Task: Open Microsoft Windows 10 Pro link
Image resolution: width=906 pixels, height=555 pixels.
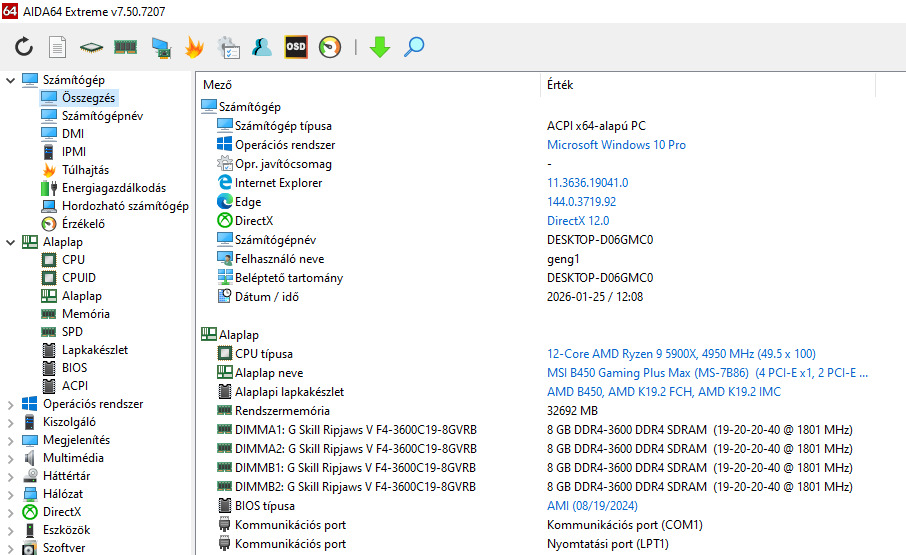Action: tap(617, 145)
